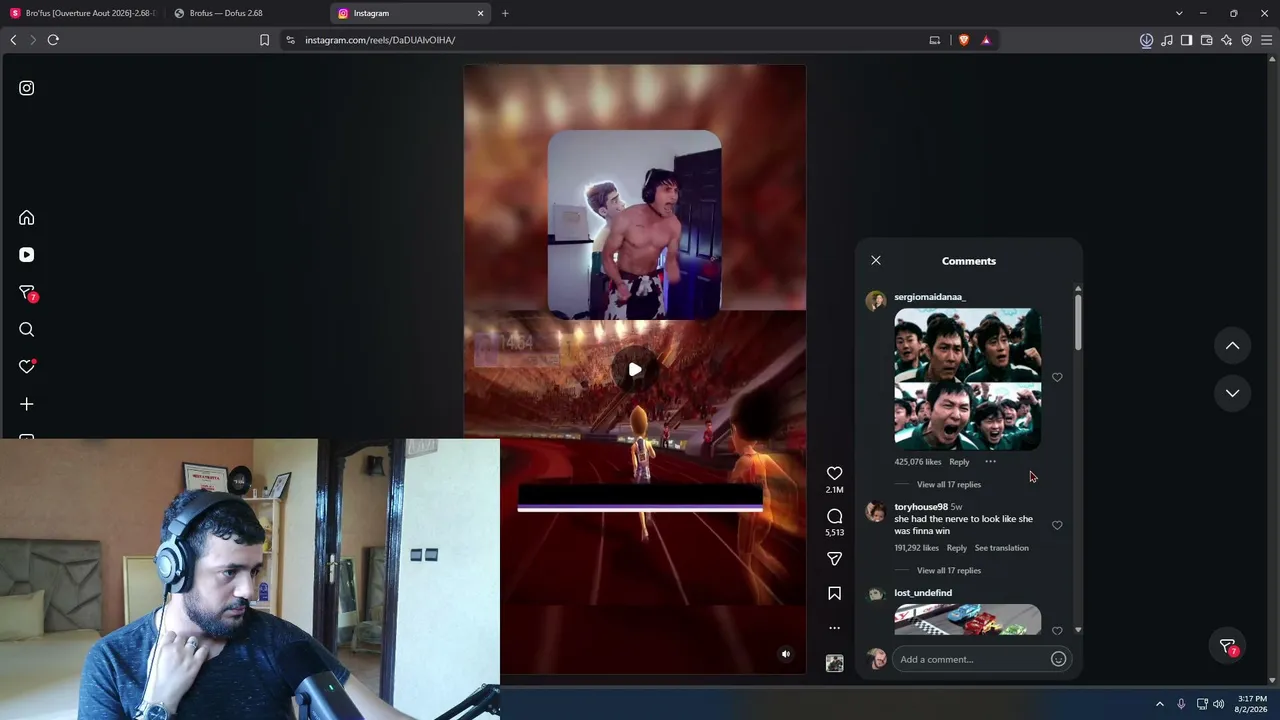The height and width of the screenshot is (720, 1280).
Task: Open the Reels icon in the sidebar
Action: tap(27, 255)
